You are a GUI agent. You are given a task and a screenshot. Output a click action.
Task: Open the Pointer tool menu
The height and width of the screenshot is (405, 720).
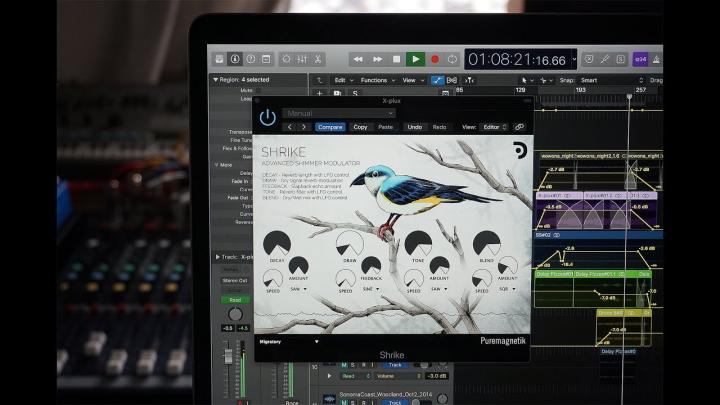click(x=527, y=80)
